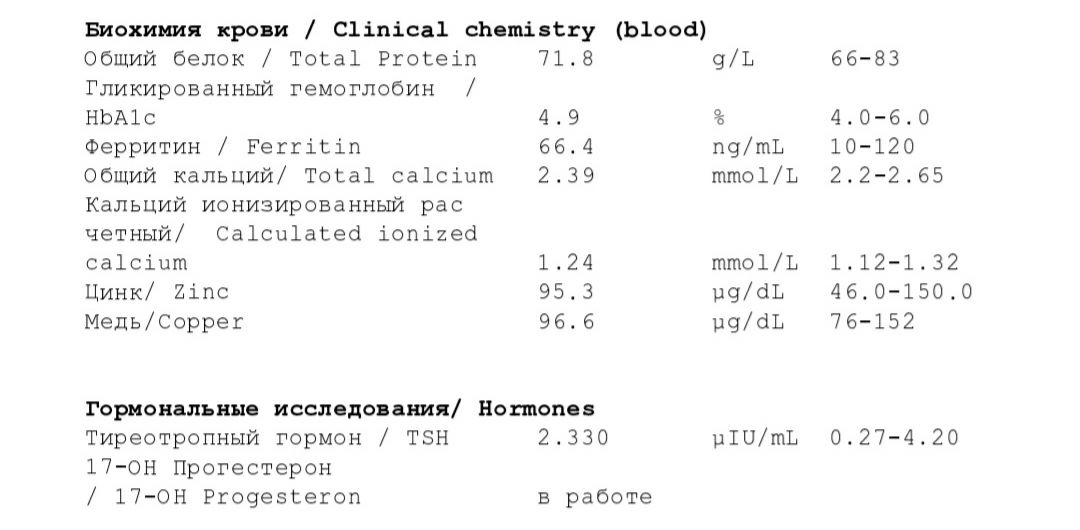The image size is (1080, 530).
Task: Click the Zinc value 95.3
Action: pos(565,292)
